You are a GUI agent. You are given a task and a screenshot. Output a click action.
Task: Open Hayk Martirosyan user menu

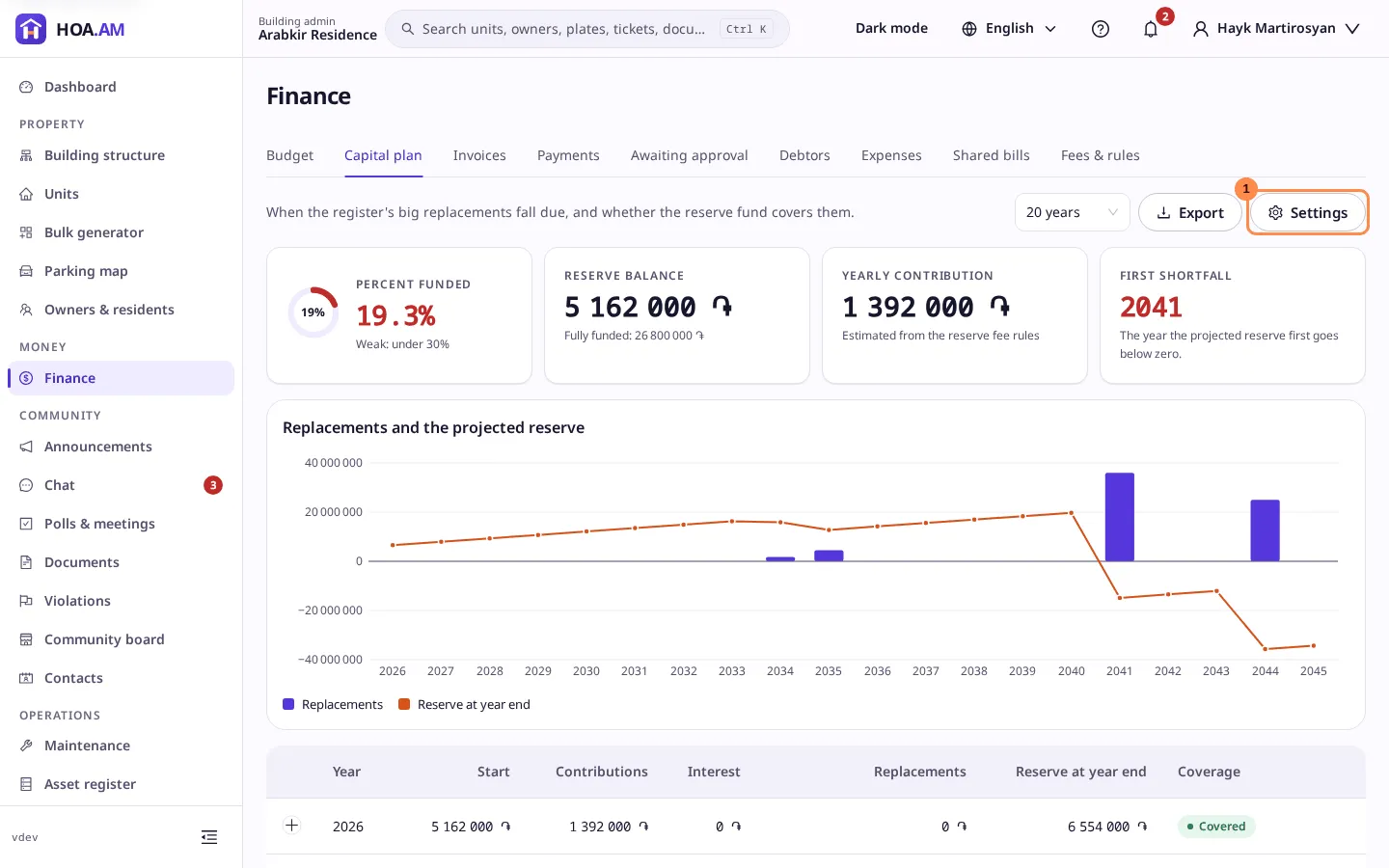(x=1276, y=29)
